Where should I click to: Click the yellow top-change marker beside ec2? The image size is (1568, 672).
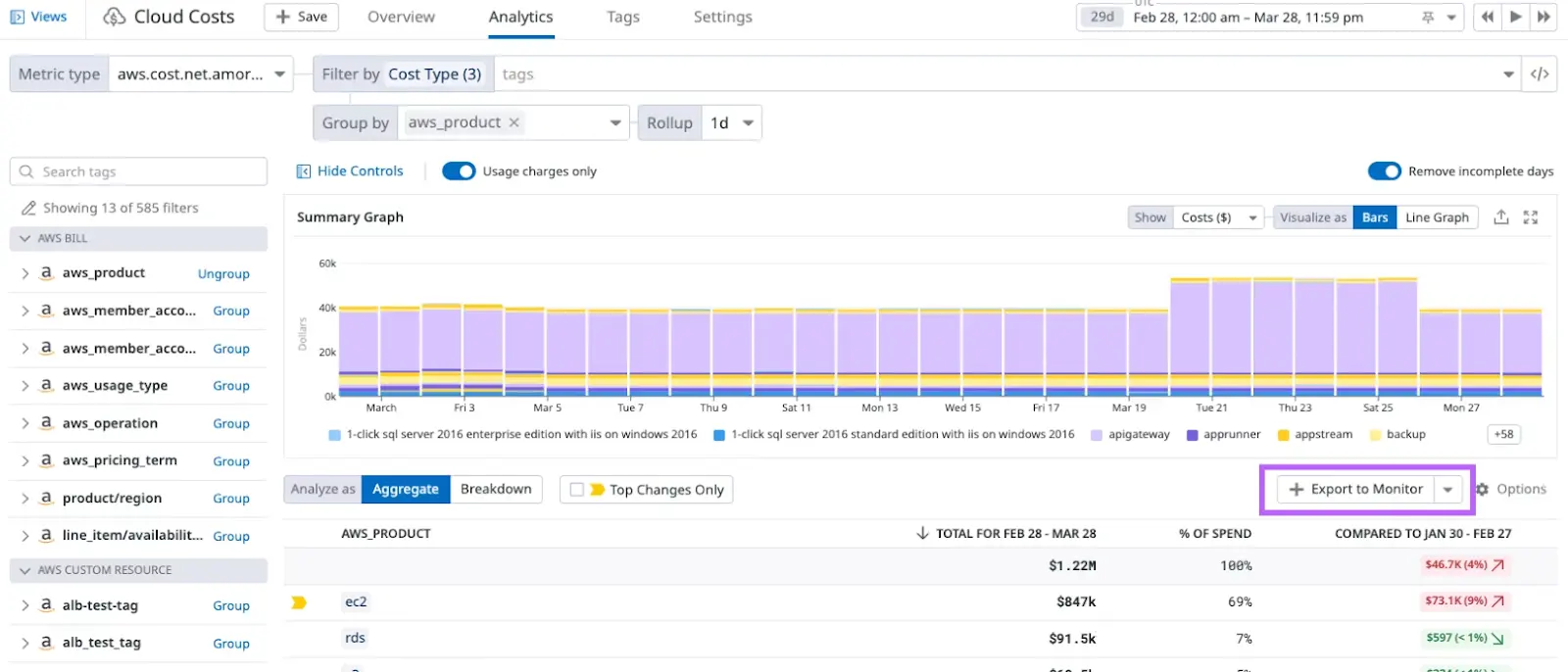coord(299,602)
